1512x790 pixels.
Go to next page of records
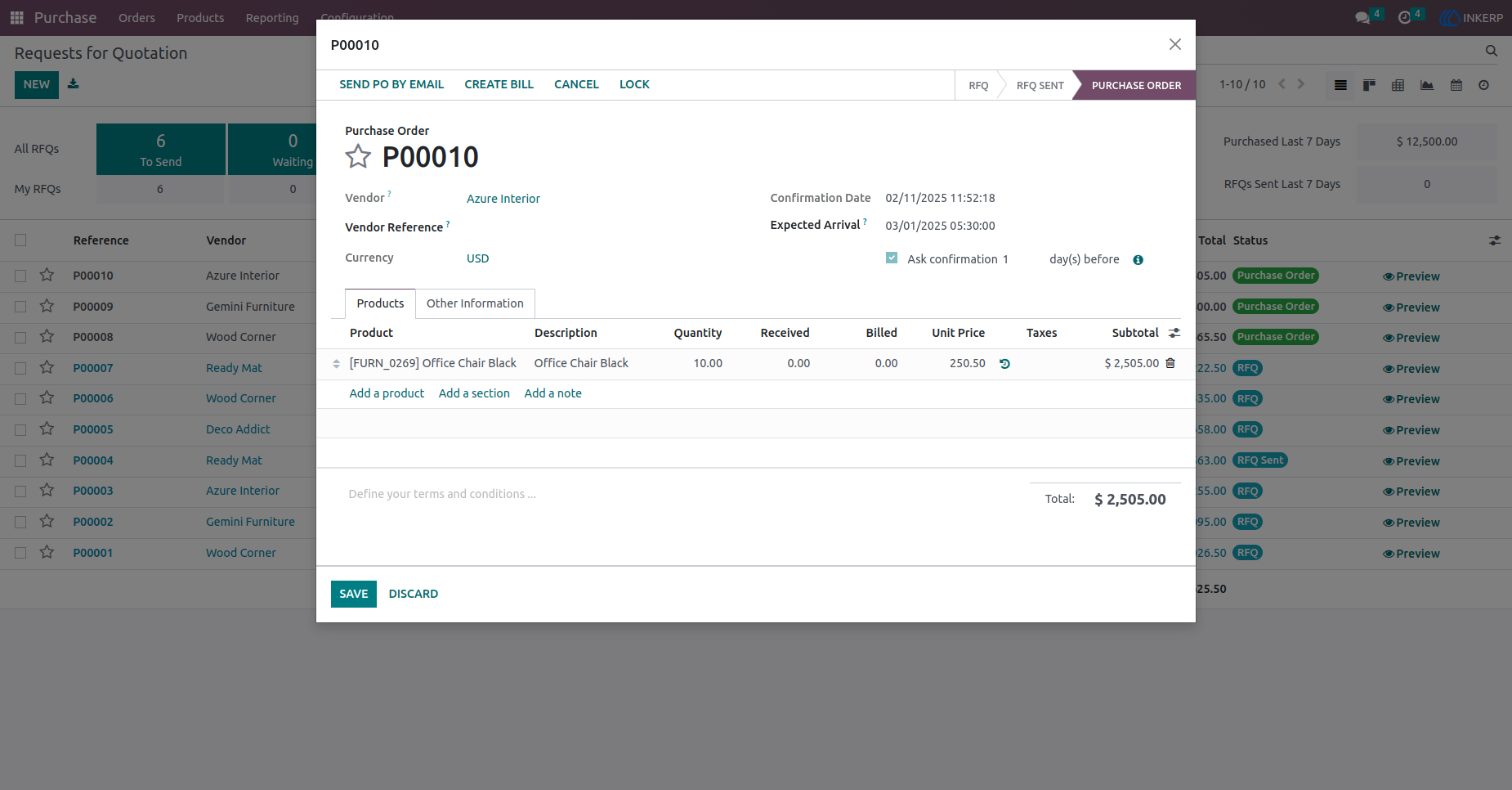point(1301,84)
